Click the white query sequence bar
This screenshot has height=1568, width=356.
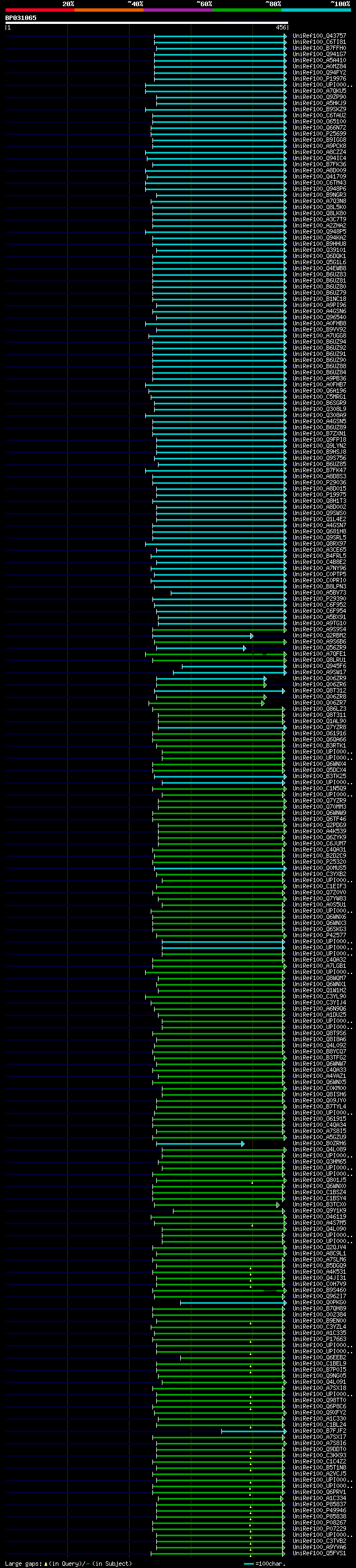(x=147, y=23)
